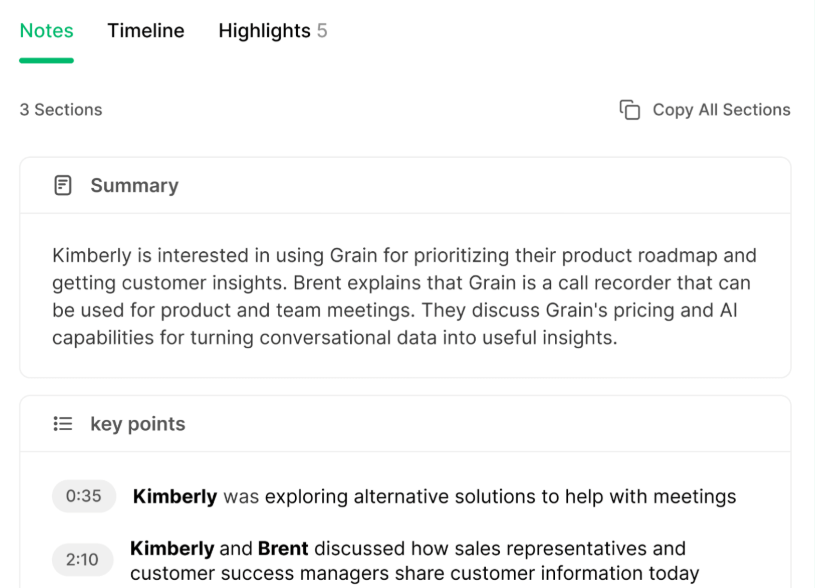Switch to the Timeline tab
The width and height of the screenshot is (815, 588).
(145, 31)
